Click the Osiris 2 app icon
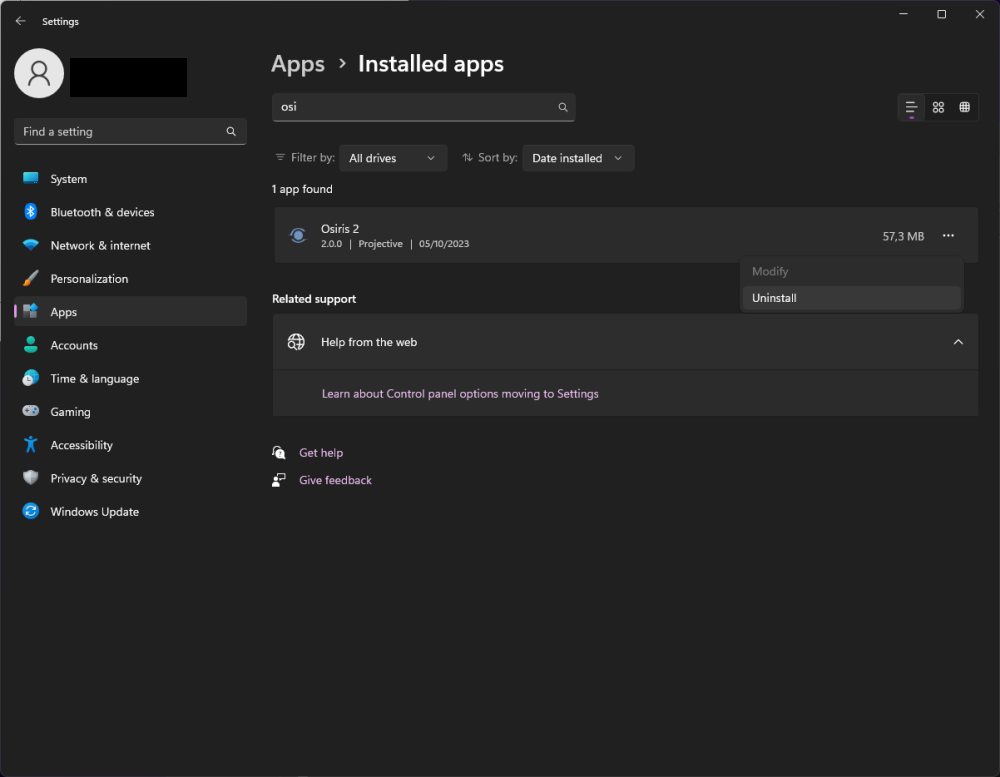This screenshot has height=777, width=1000. click(297, 236)
